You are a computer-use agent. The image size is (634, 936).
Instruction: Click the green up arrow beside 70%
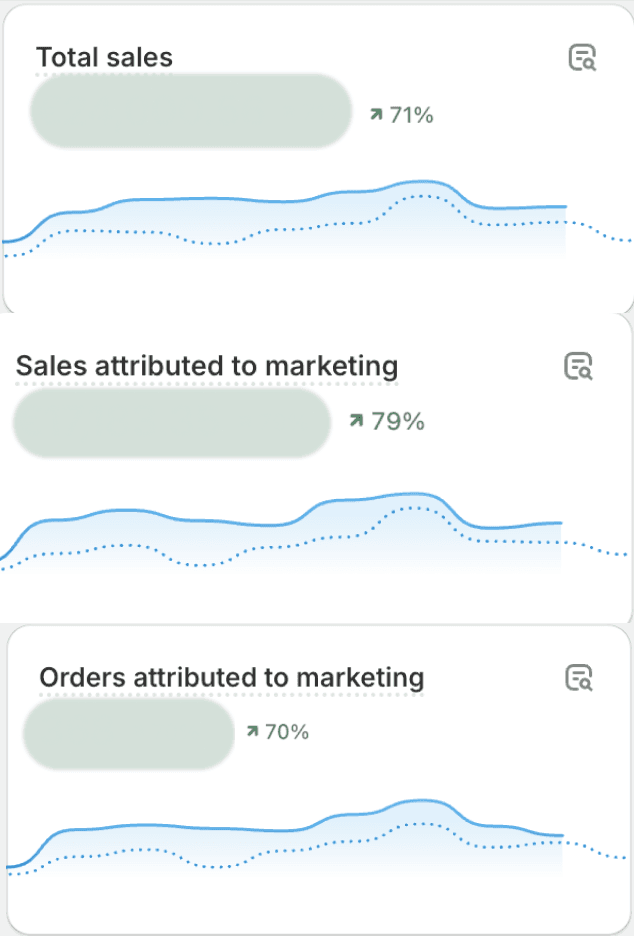tap(253, 731)
